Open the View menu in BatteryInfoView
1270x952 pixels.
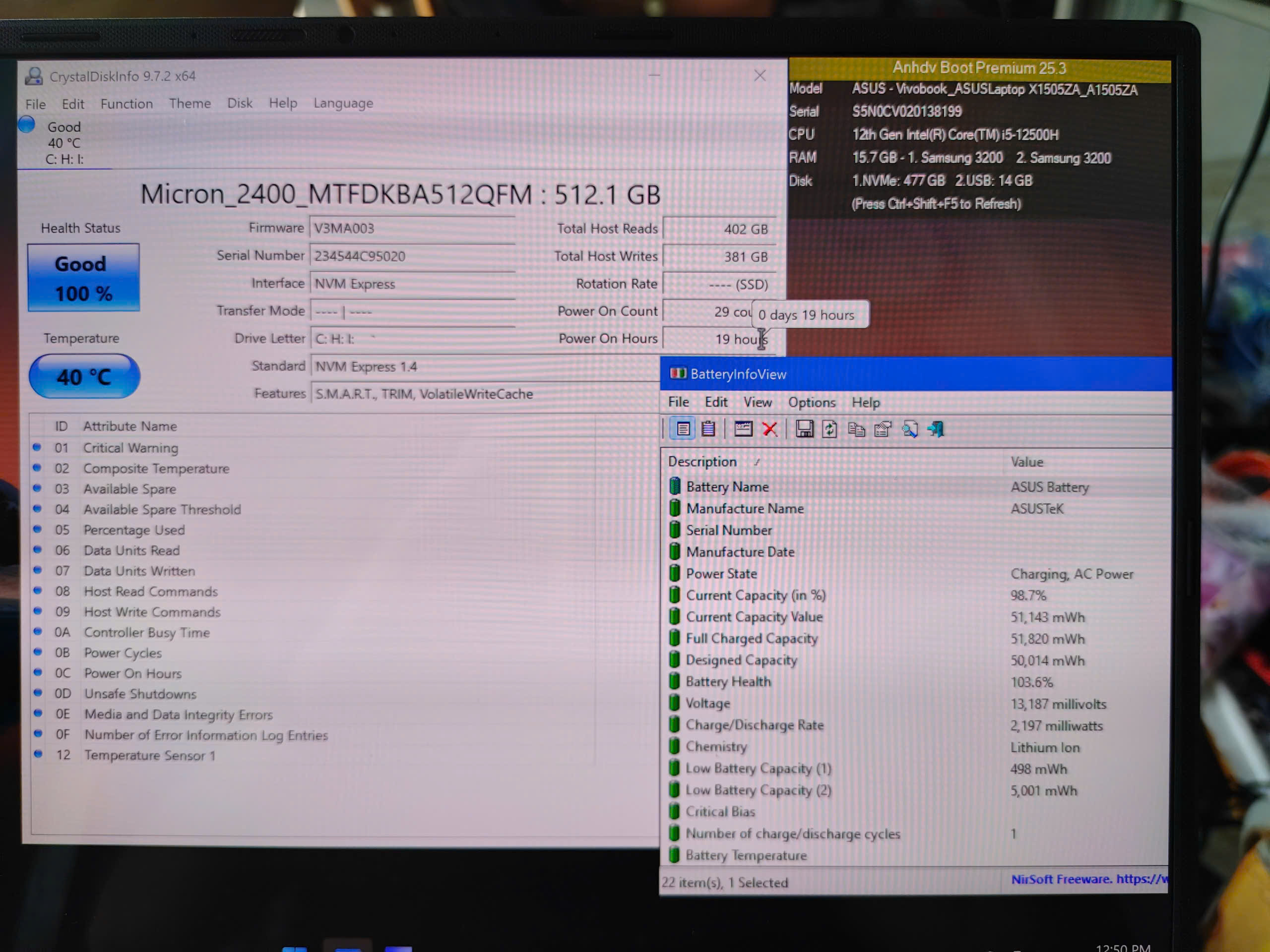tap(758, 402)
